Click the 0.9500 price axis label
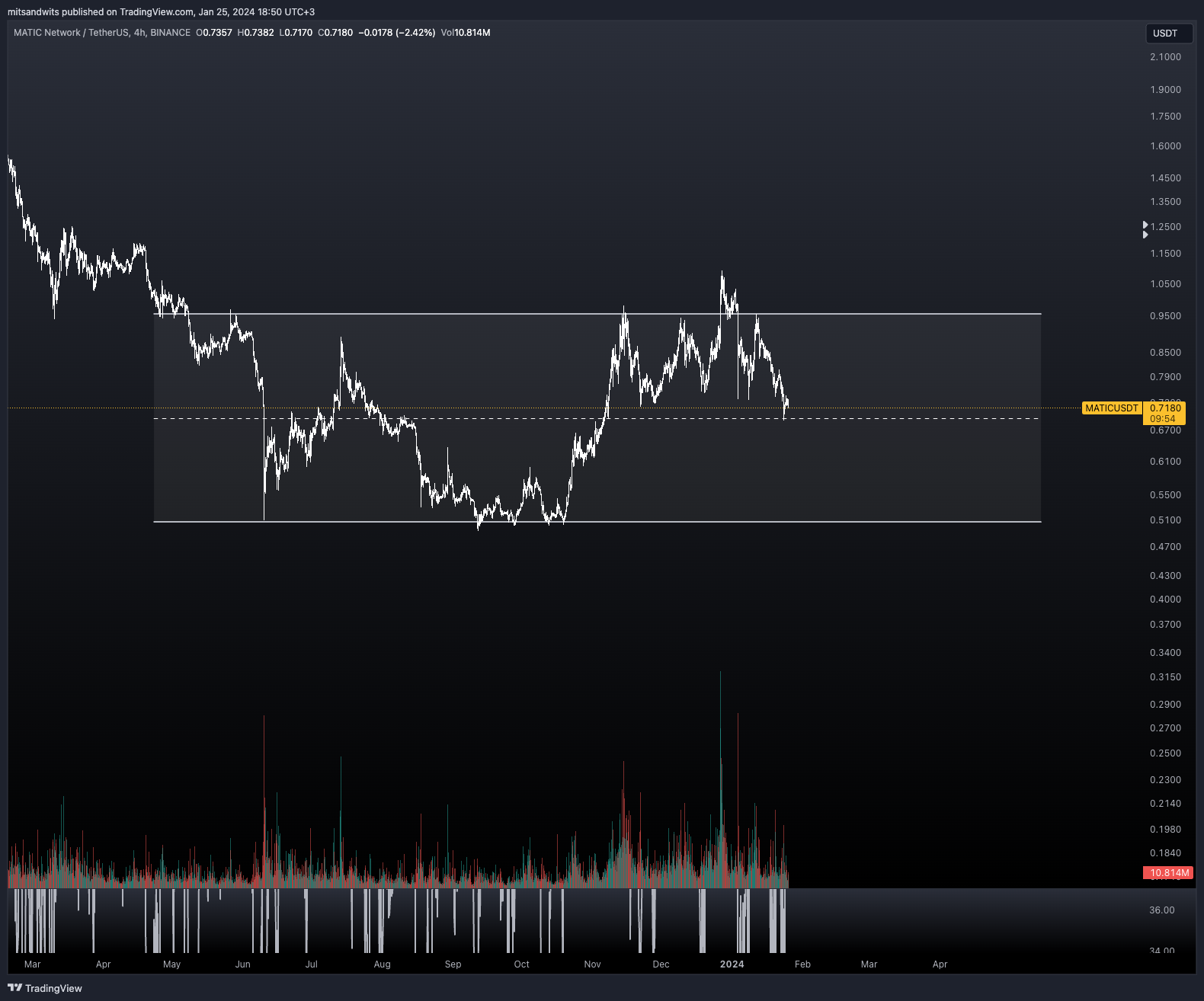Screen dimensions: 1204x1001 point(1165,316)
